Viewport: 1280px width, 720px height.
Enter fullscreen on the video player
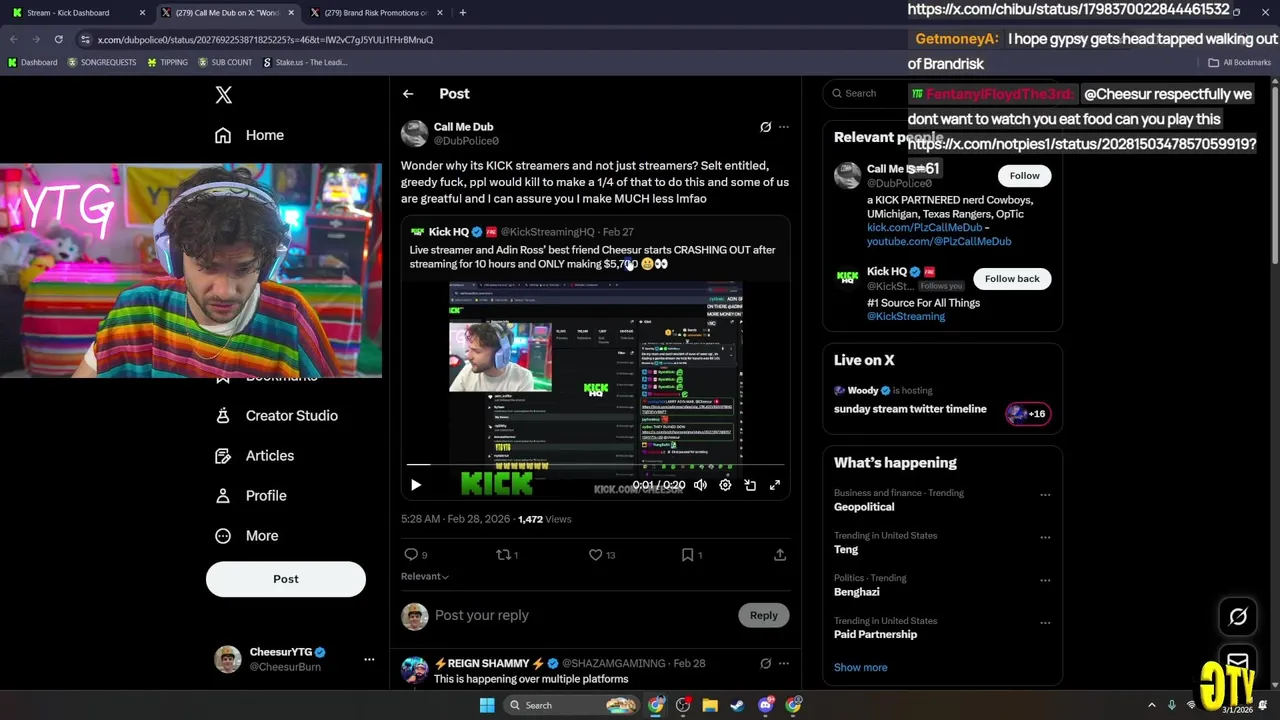pos(775,485)
